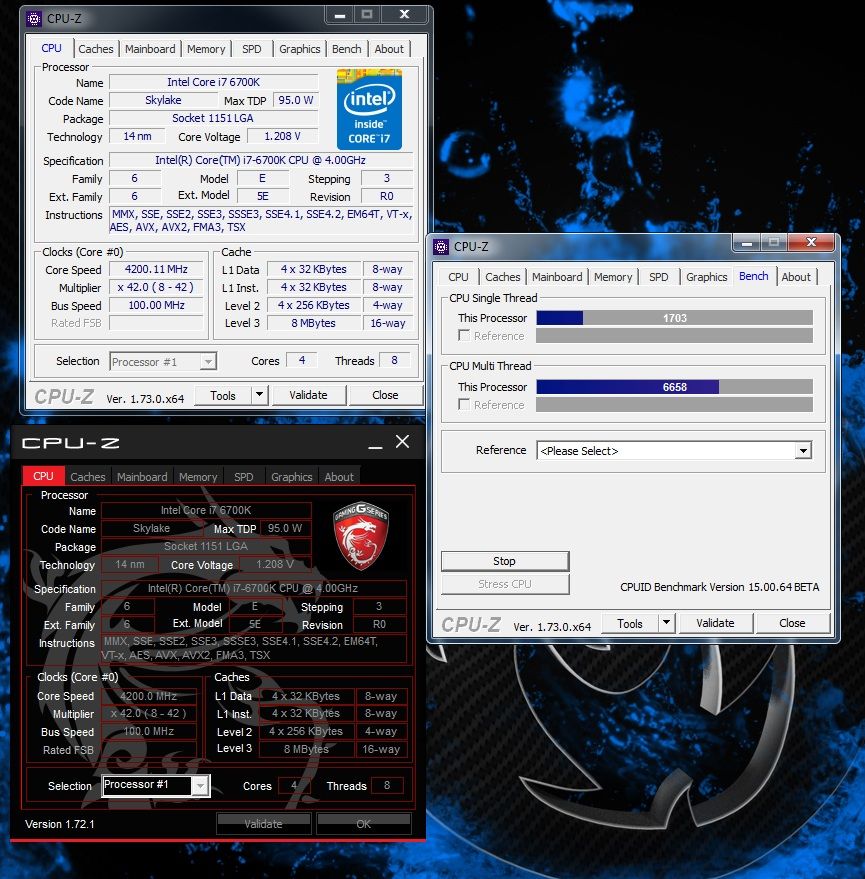Click Core Speed value 4200.11 MHz
Image resolution: width=865 pixels, height=879 pixels.
click(x=156, y=269)
